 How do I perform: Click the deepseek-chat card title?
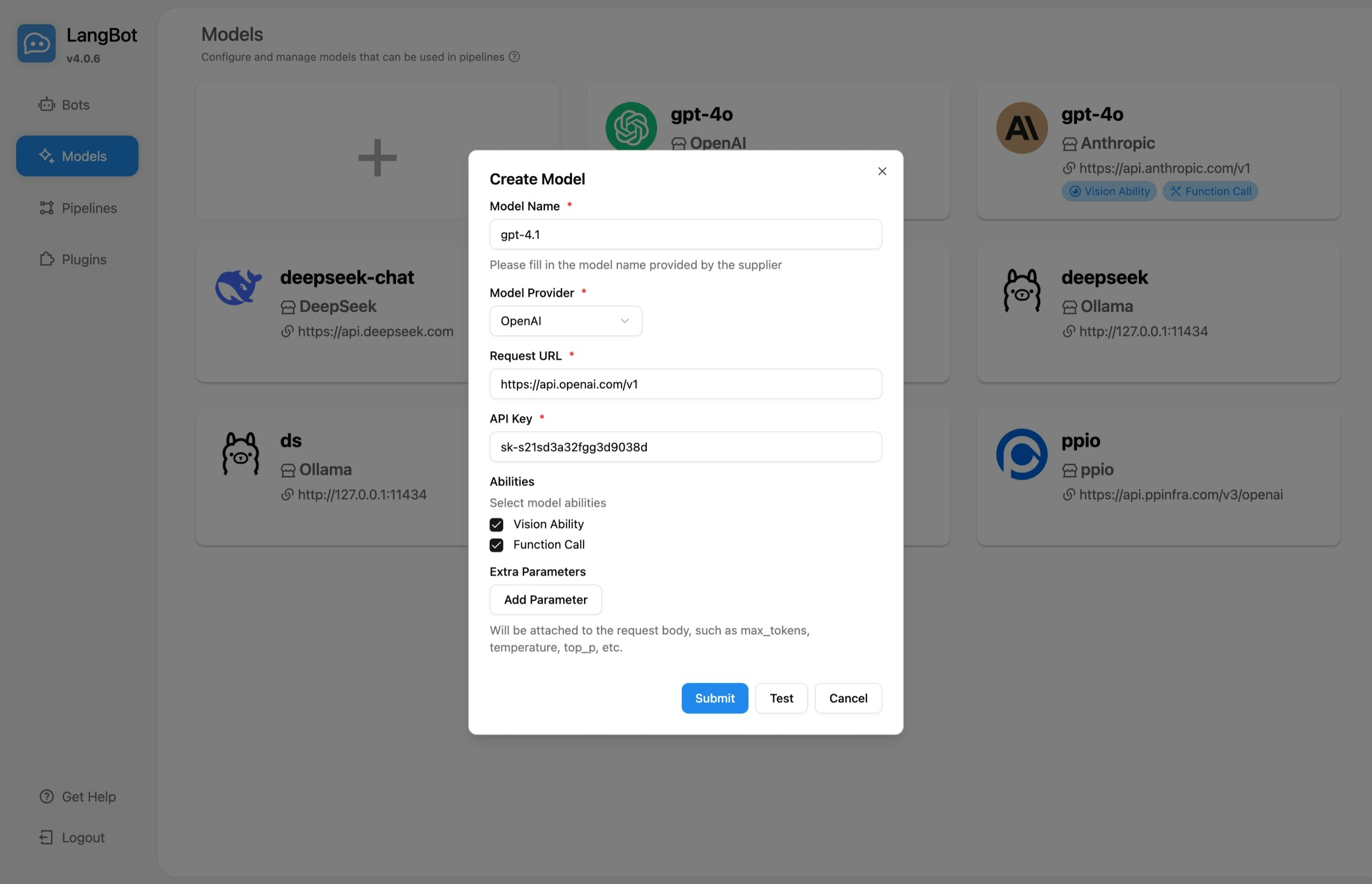(347, 277)
